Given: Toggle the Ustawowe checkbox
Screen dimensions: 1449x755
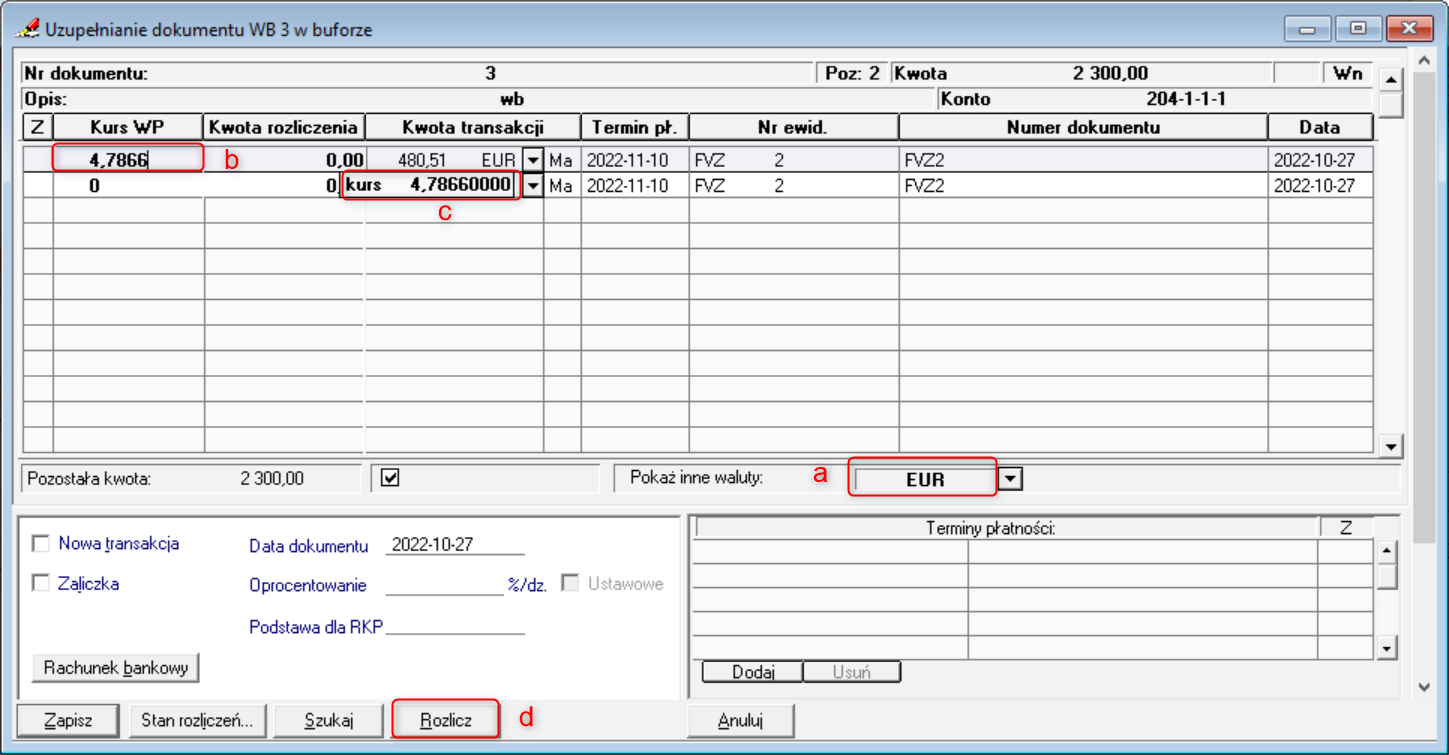Looking at the screenshot, I should pos(570,584).
